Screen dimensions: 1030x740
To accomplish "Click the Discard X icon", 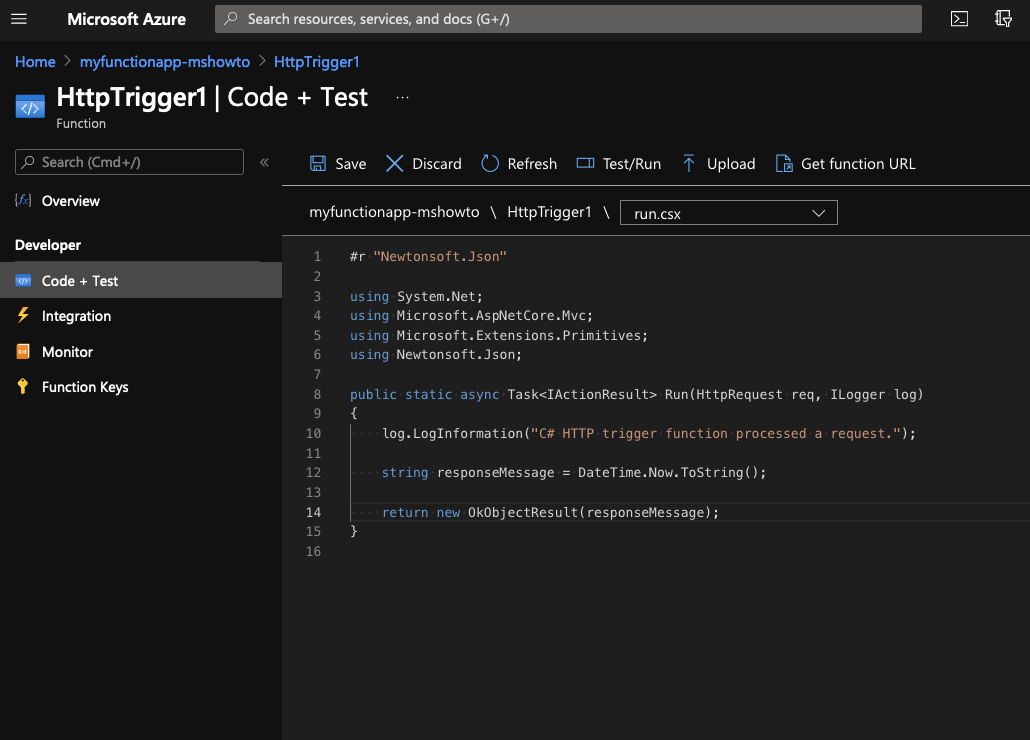I will [x=394, y=163].
